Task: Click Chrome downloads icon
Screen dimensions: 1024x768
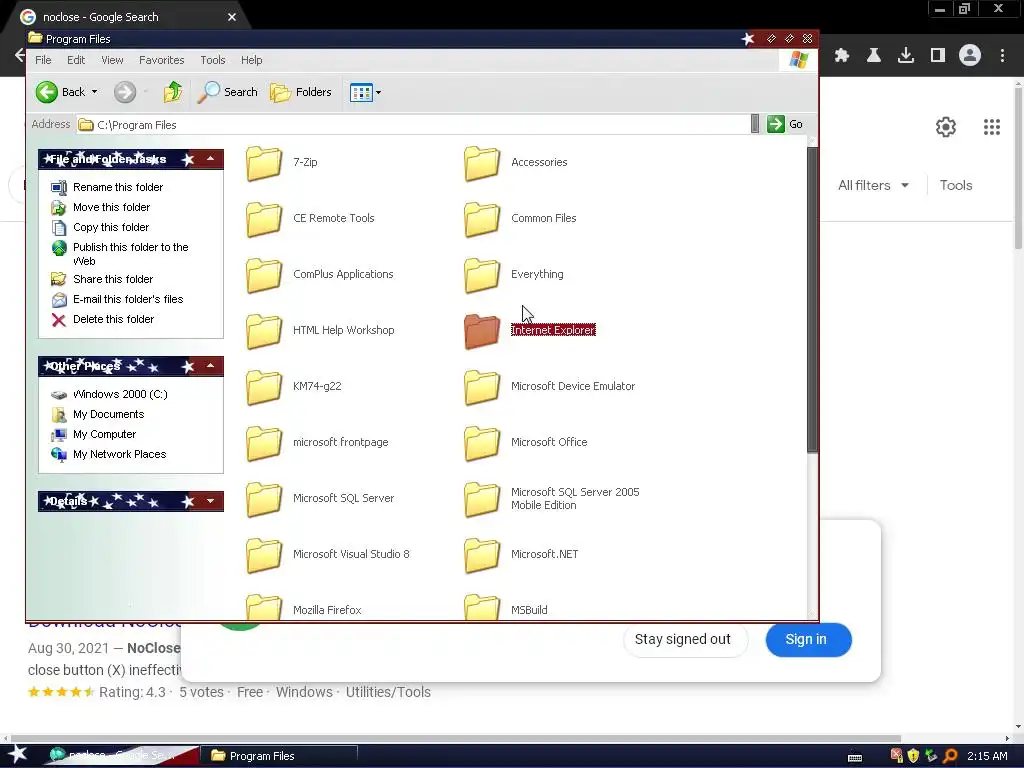Action: pos(906,56)
